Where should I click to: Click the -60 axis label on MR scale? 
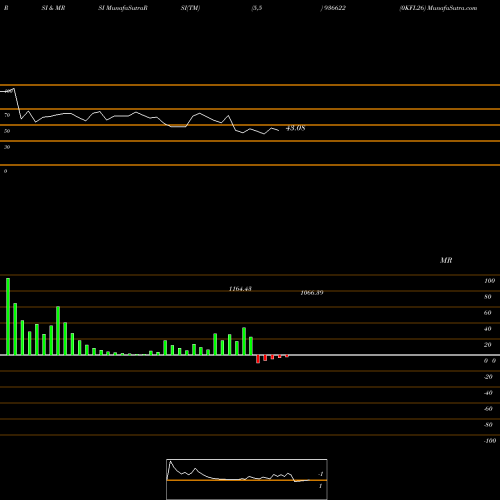click(x=488, y=409)
